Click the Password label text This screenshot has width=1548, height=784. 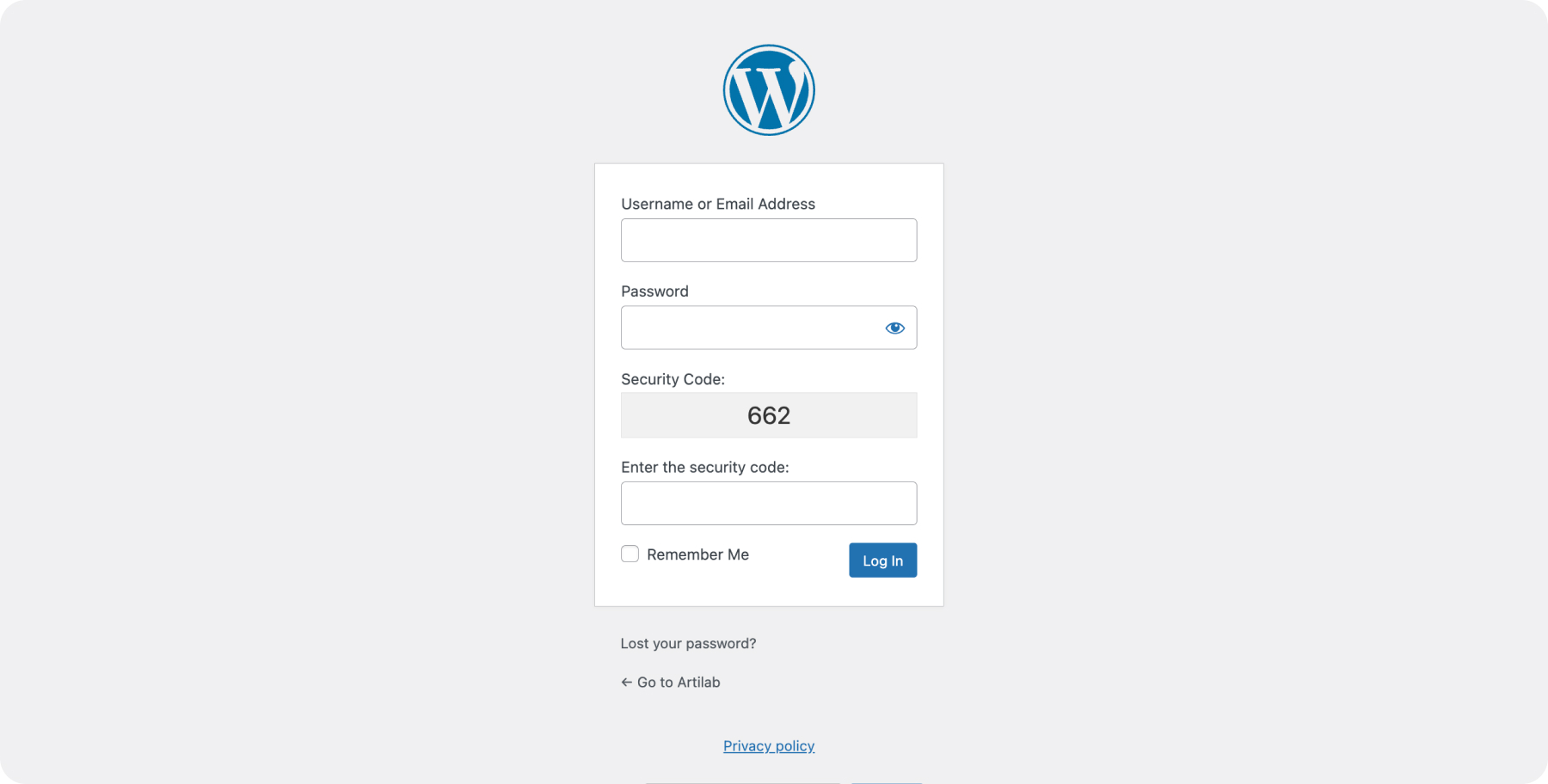coord(654,291)
